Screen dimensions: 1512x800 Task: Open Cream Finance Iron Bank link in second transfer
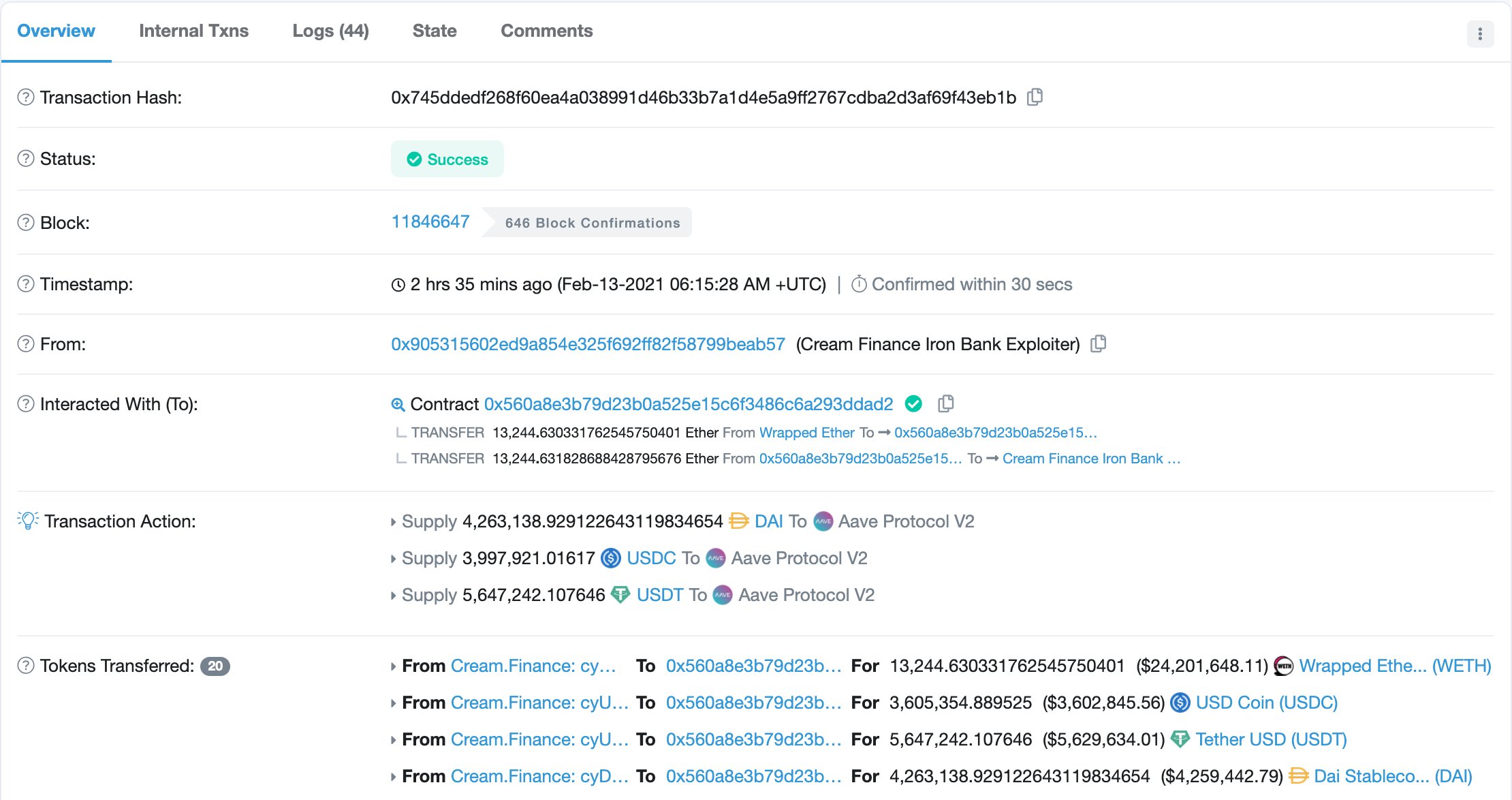point(1091,459)
